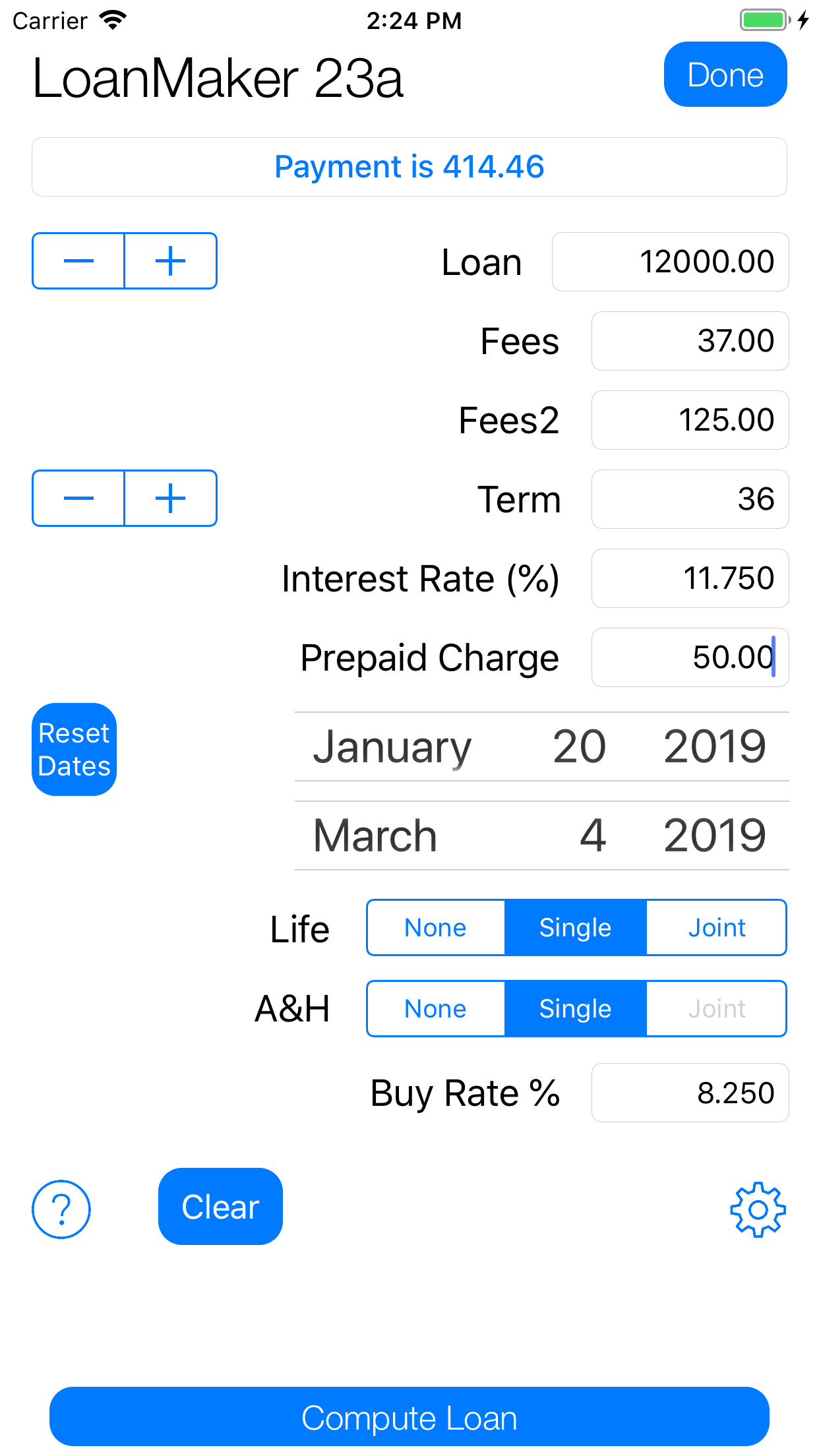Open the help question mark icon

click(x=61, y=1209)
